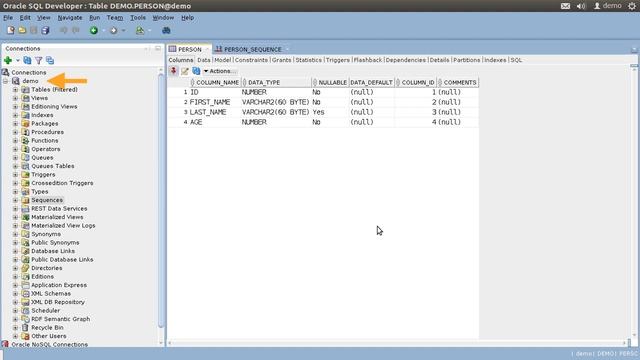
Task: Click the green plus New Connection icon
Action: tap(8, 60)
